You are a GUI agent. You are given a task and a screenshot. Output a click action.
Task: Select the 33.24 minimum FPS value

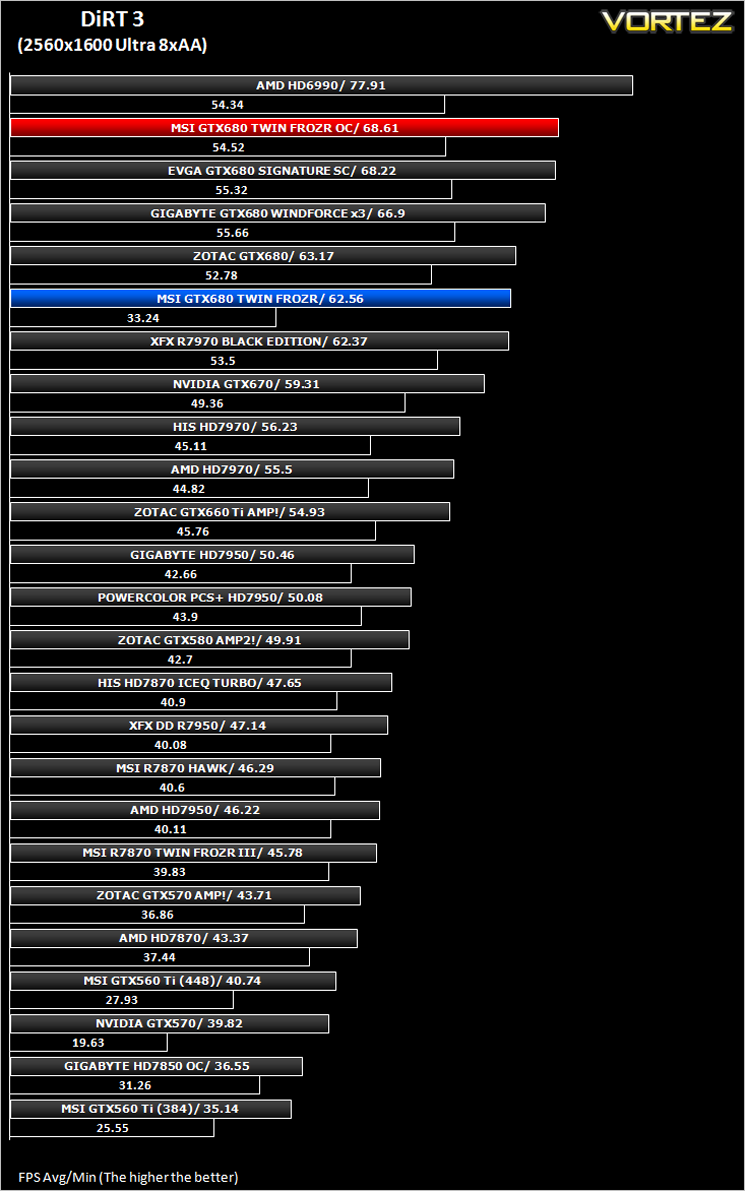point(143,318)
